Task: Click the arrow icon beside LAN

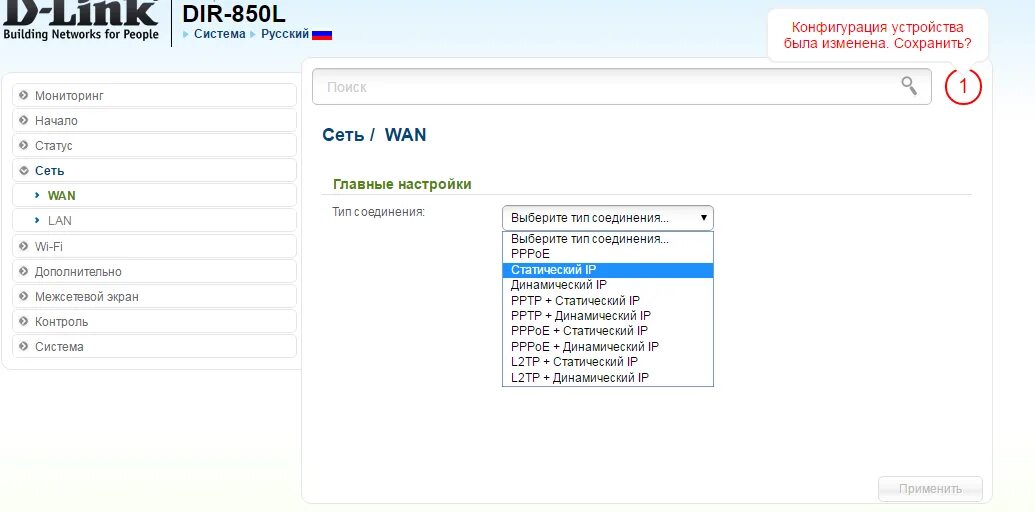Action: pyautogui.click(x=38, y=220)
